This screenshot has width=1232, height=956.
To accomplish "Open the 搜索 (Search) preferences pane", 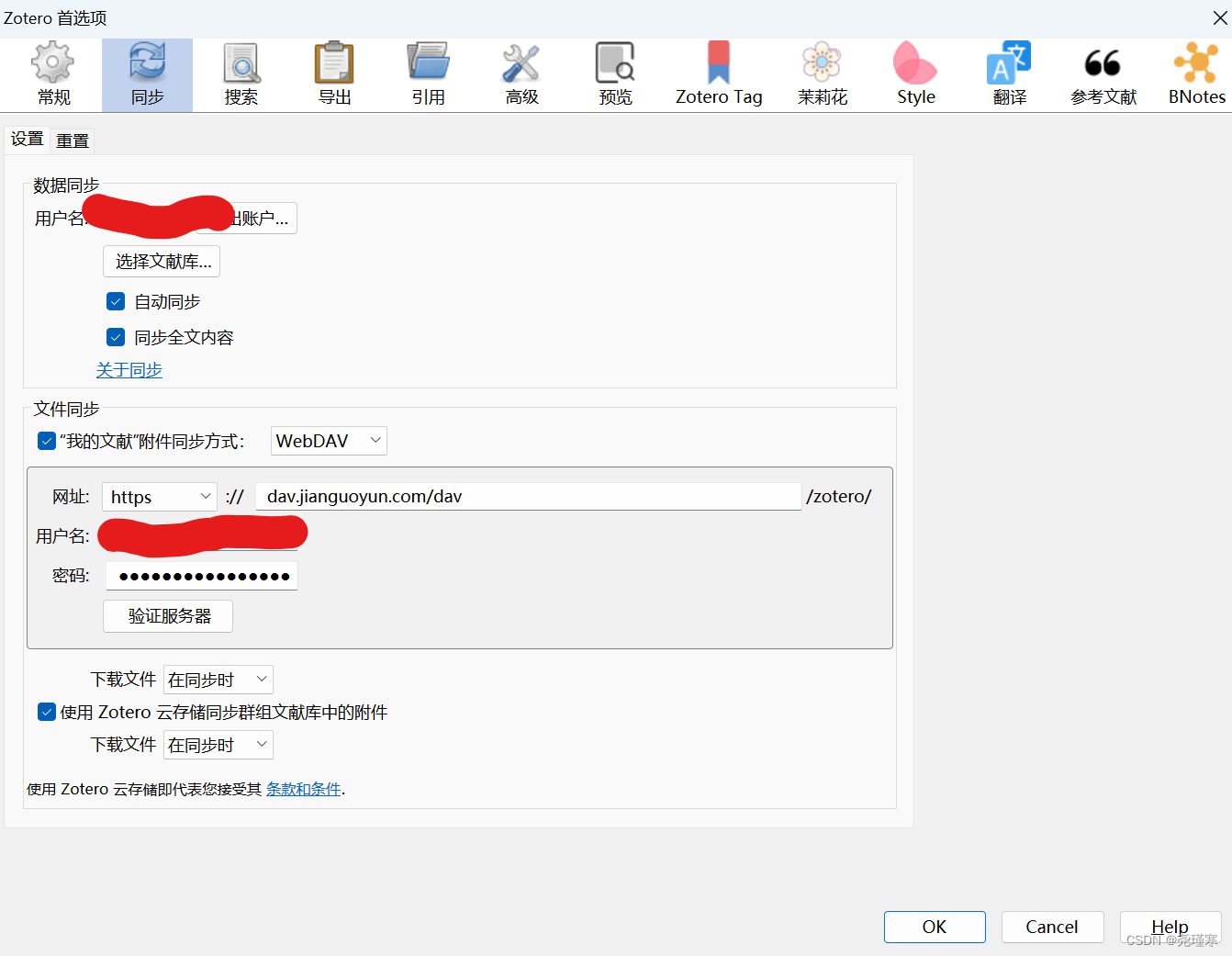I will tap(241, 75).
